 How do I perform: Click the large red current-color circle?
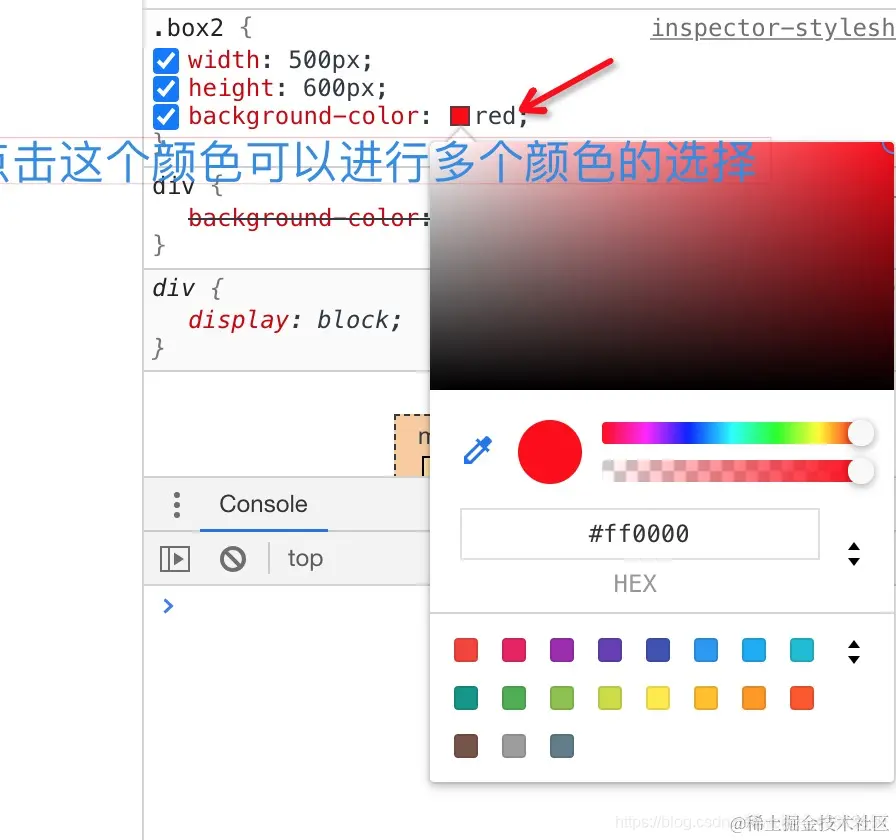549,451
